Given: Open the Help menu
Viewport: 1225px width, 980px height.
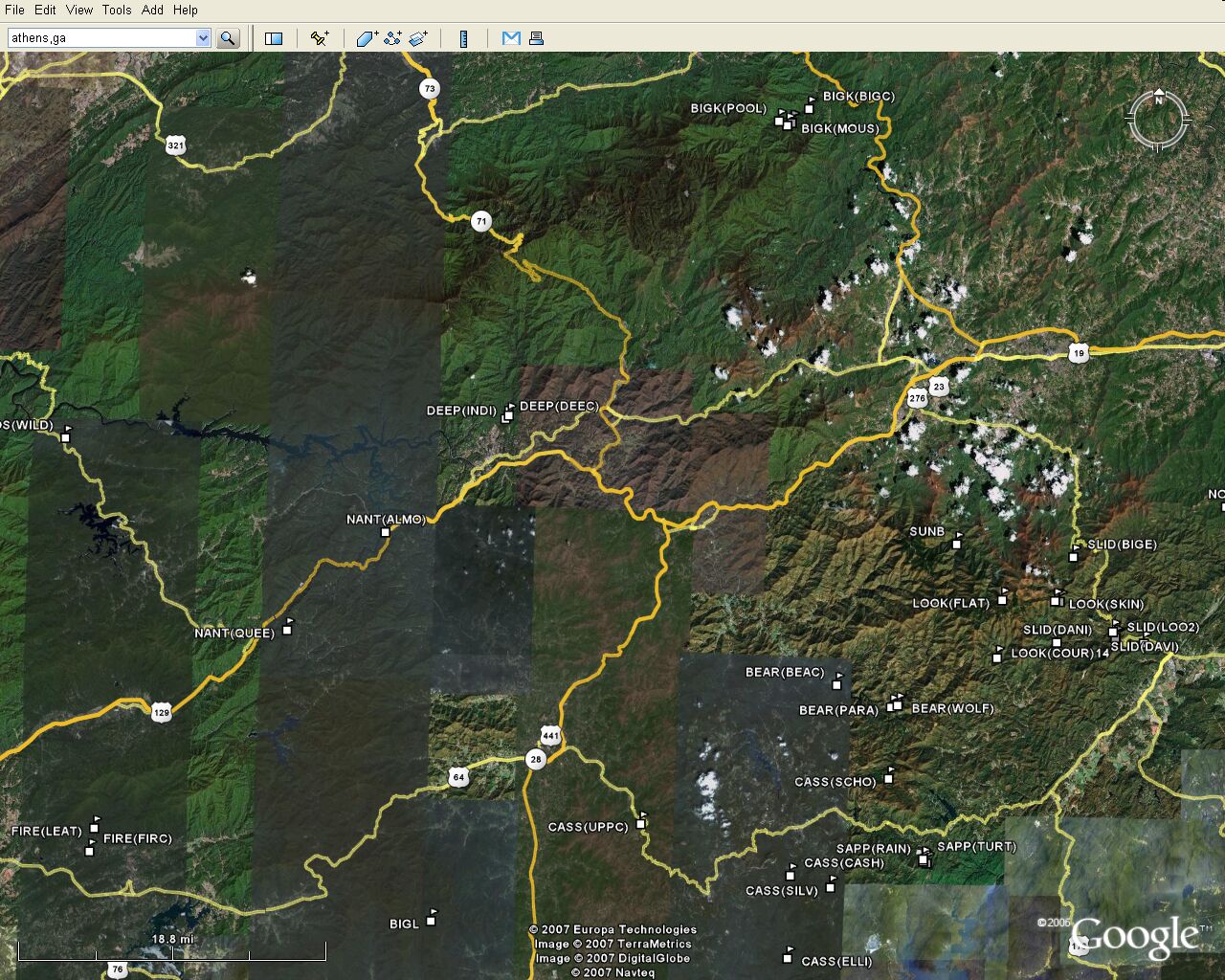Looking at the screenshot, I should click(185, 10).
